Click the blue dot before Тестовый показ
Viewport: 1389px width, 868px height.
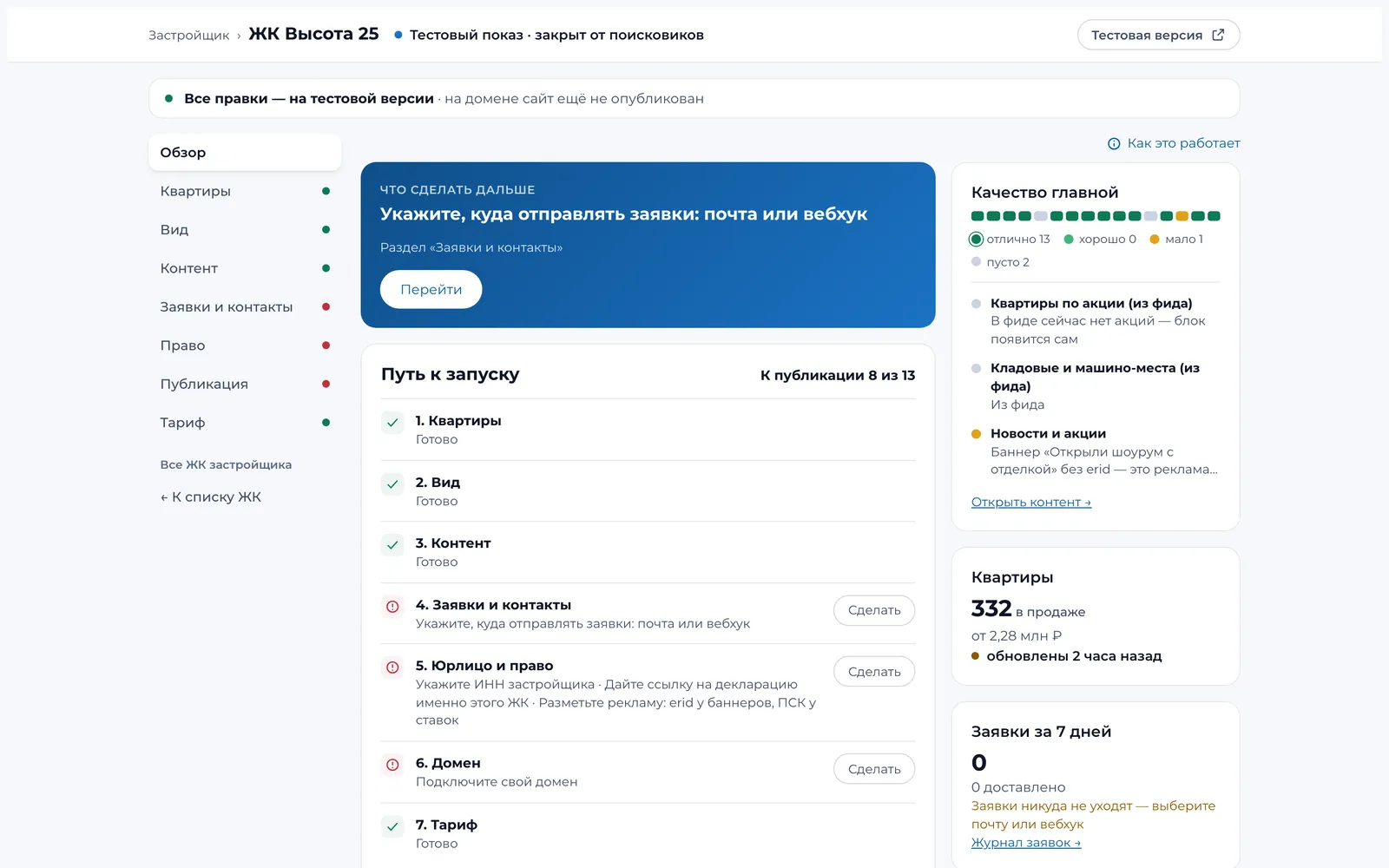point(398,35)
